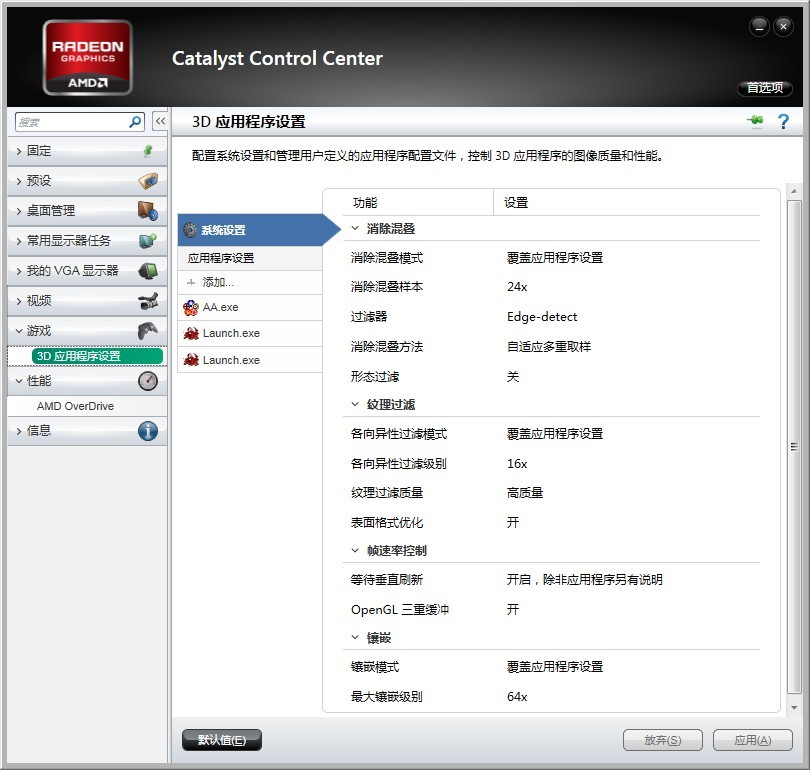Screen dimensions: 810x770
Task: Select the 应用程序设置 entry
Action: [251, 258]
